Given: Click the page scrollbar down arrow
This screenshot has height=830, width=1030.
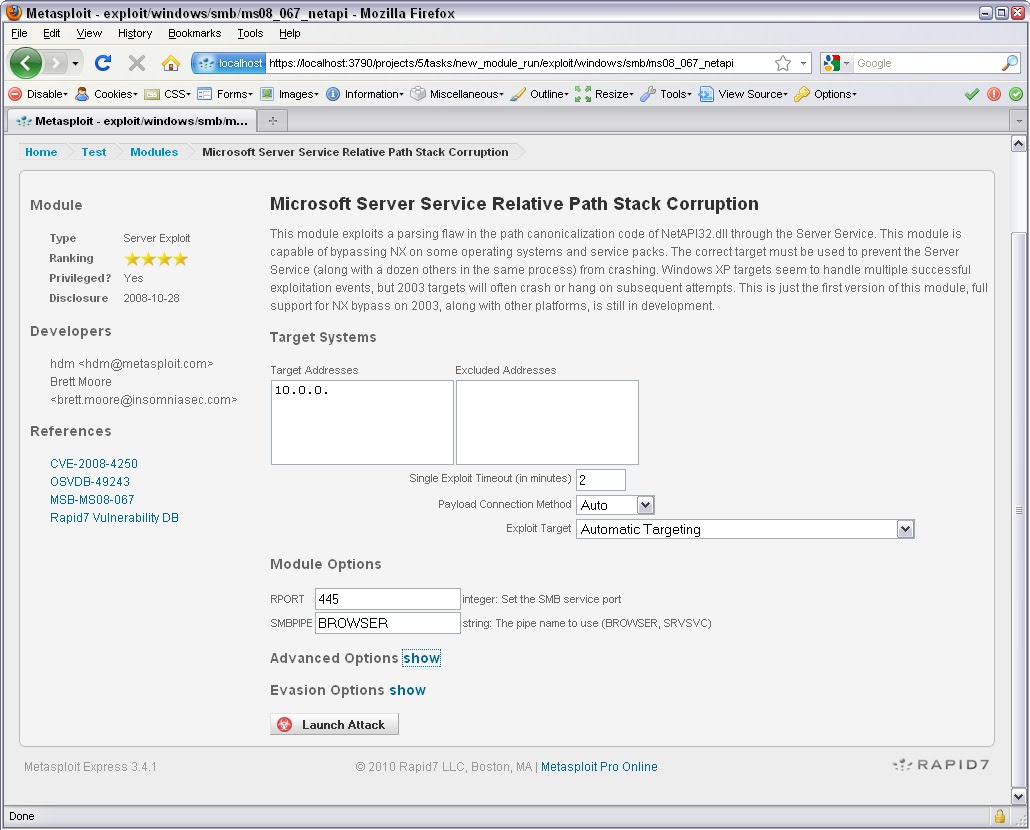Looking at the screenshot, I should click(x=1018, y=797).
